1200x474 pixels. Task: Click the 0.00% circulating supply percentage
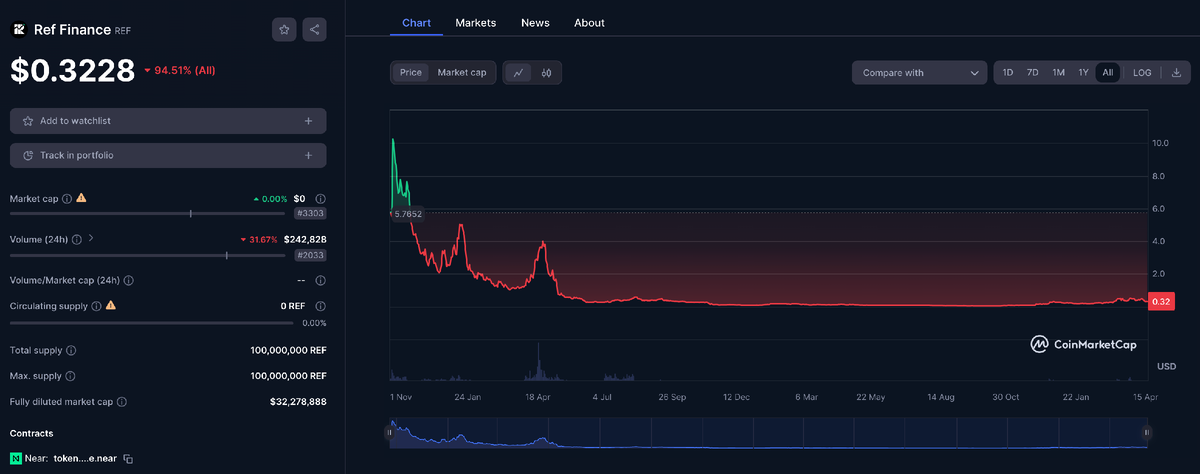[314, 323]
